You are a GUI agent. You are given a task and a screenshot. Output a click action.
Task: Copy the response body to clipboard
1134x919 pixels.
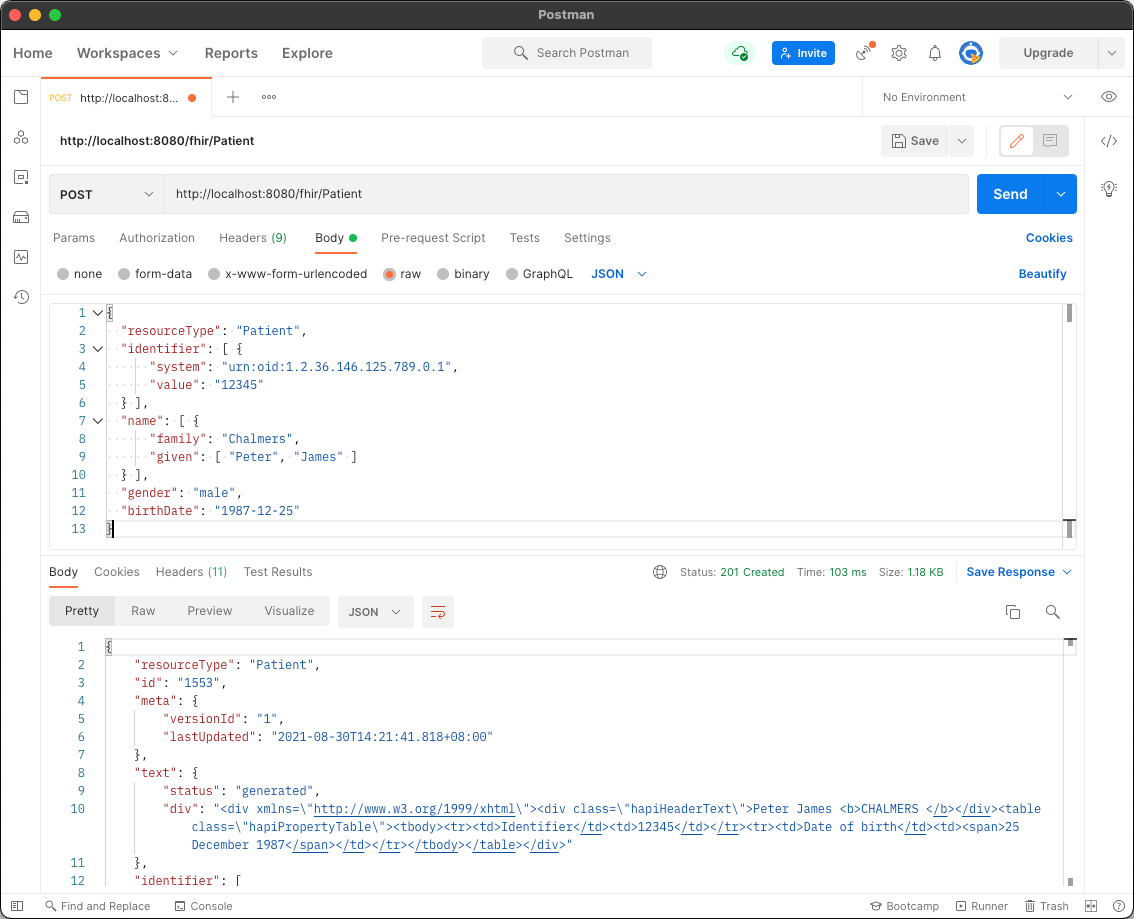(x=1012, y=612)
